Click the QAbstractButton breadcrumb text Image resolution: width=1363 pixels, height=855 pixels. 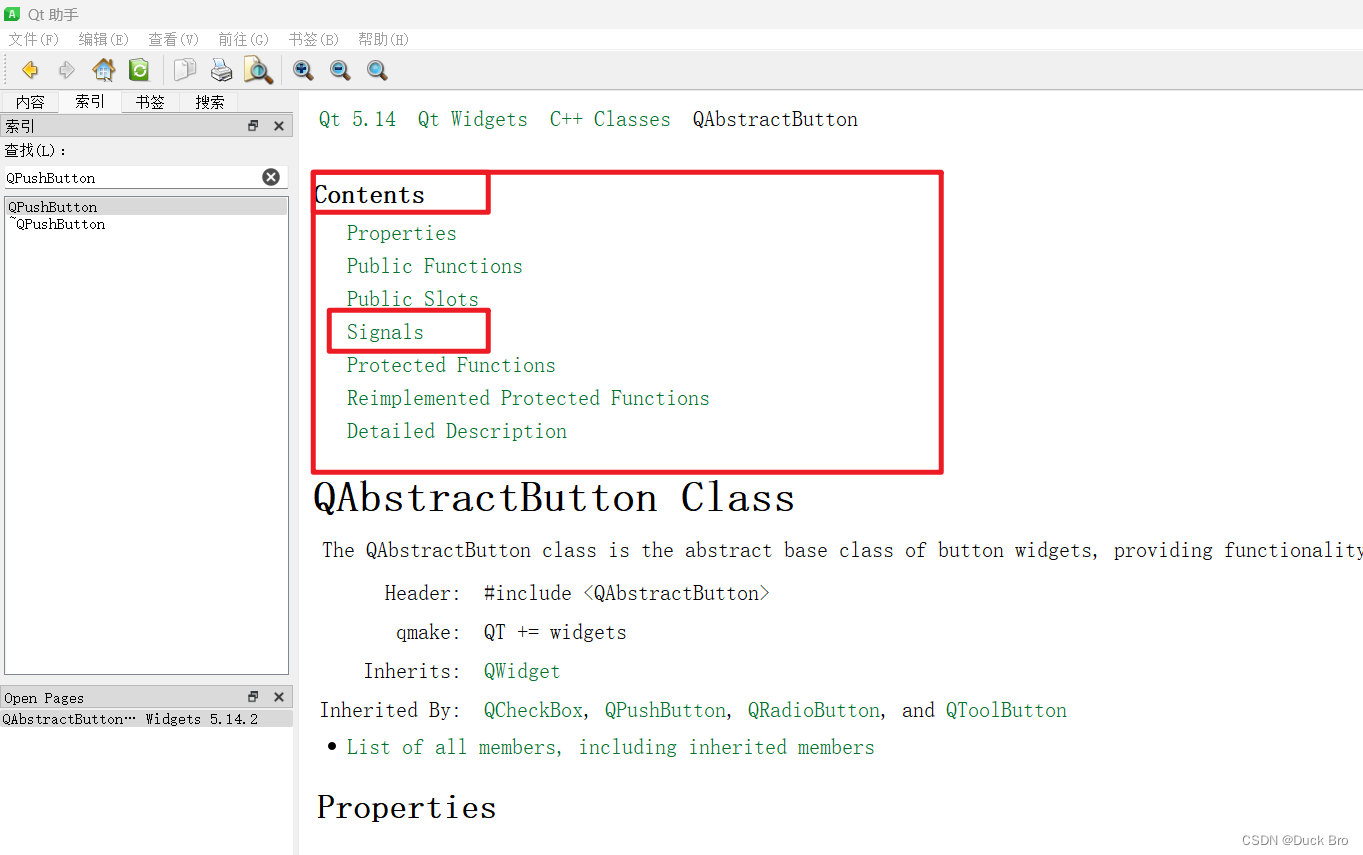(x=775, y=119)
